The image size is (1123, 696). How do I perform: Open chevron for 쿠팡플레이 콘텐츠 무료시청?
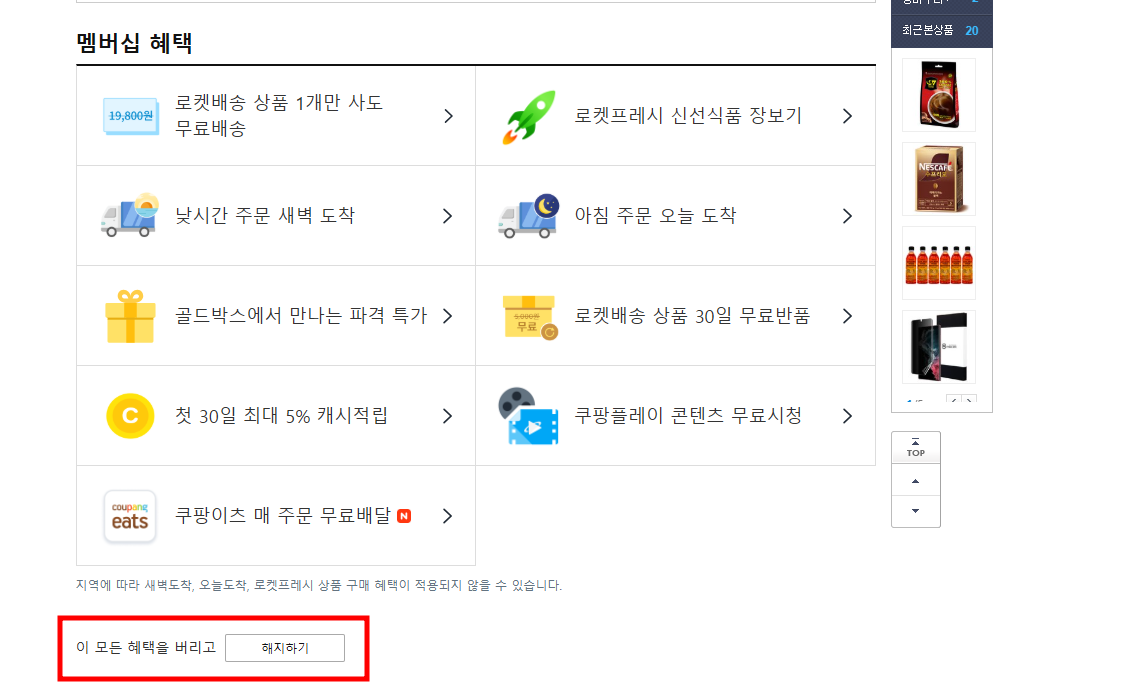[x=848, y=416]
